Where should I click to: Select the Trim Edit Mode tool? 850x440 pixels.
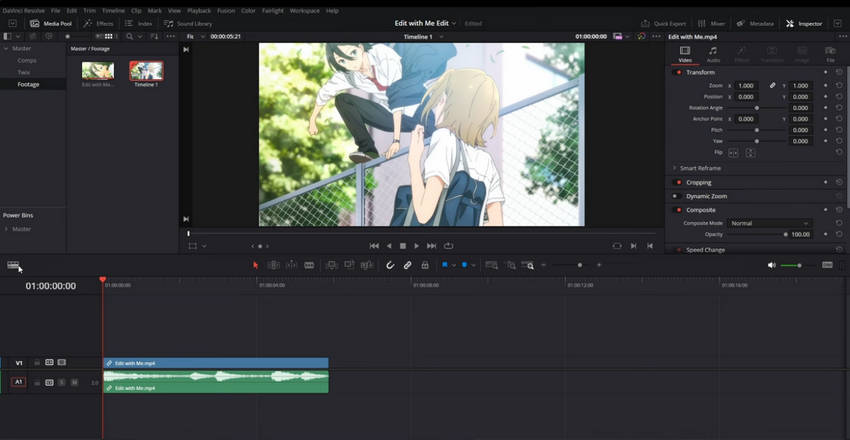(274, 265)
